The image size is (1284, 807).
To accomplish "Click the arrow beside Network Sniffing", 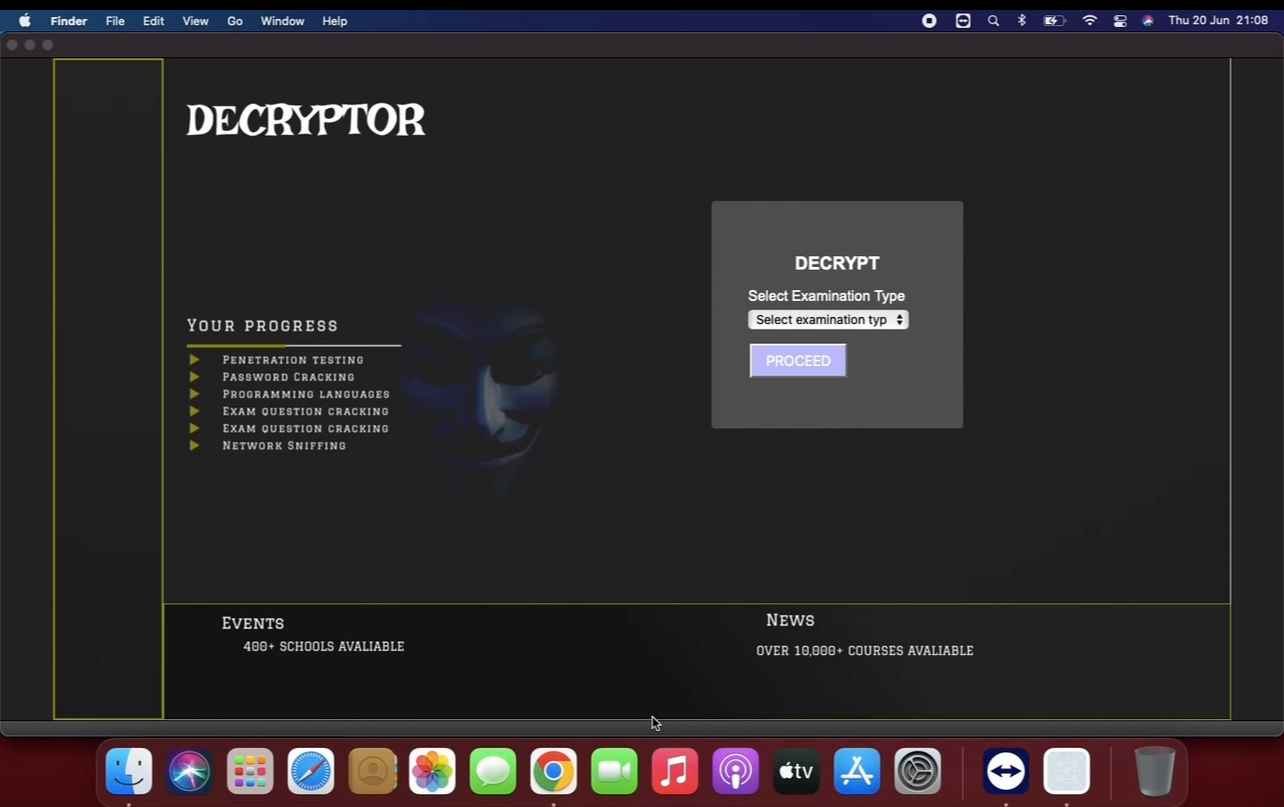I will coord(195,446).
